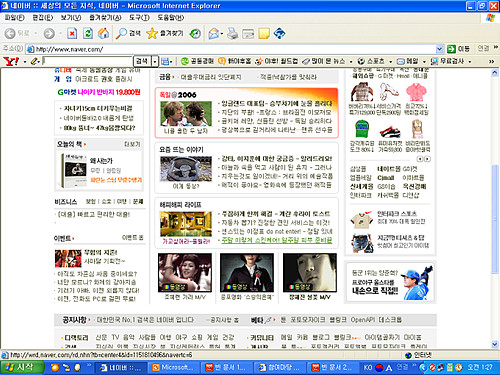Expand the address bar dropdown
The width and height of the screenshot is (500, 375).
(439, 49)
